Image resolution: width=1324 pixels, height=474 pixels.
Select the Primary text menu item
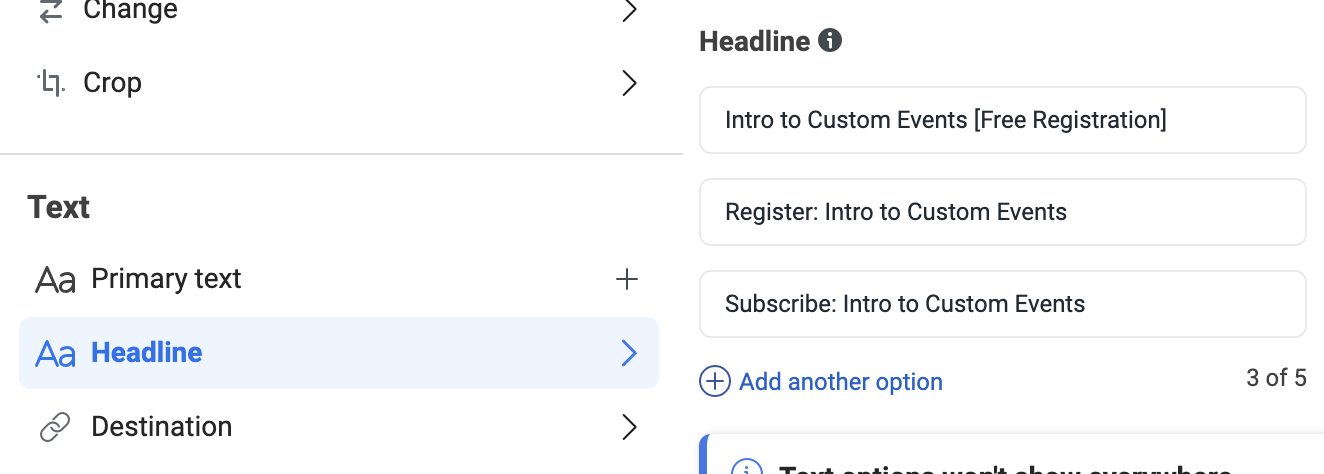point(339,279)
